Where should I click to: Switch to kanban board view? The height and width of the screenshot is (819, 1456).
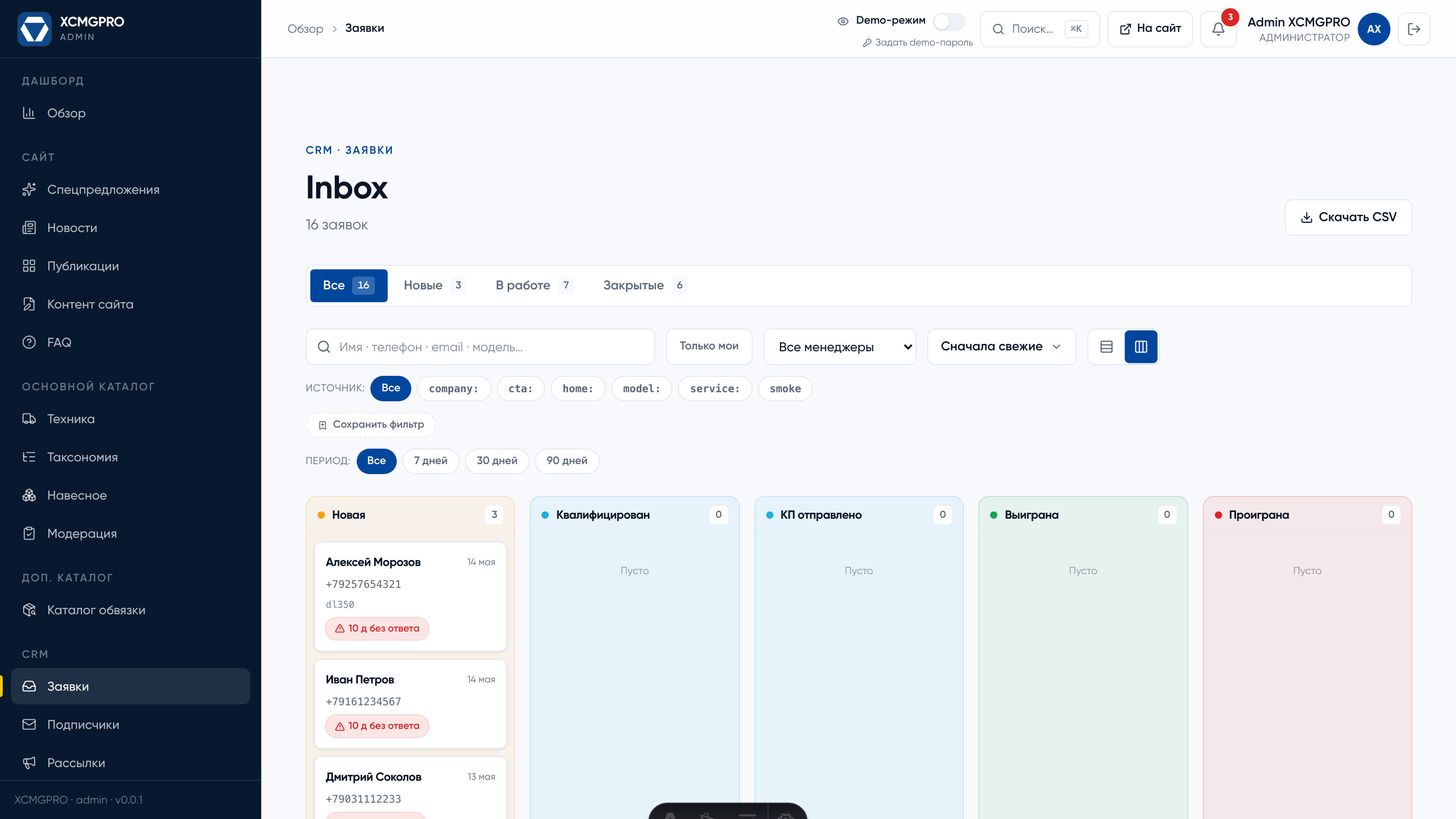tap(1141, 346)
